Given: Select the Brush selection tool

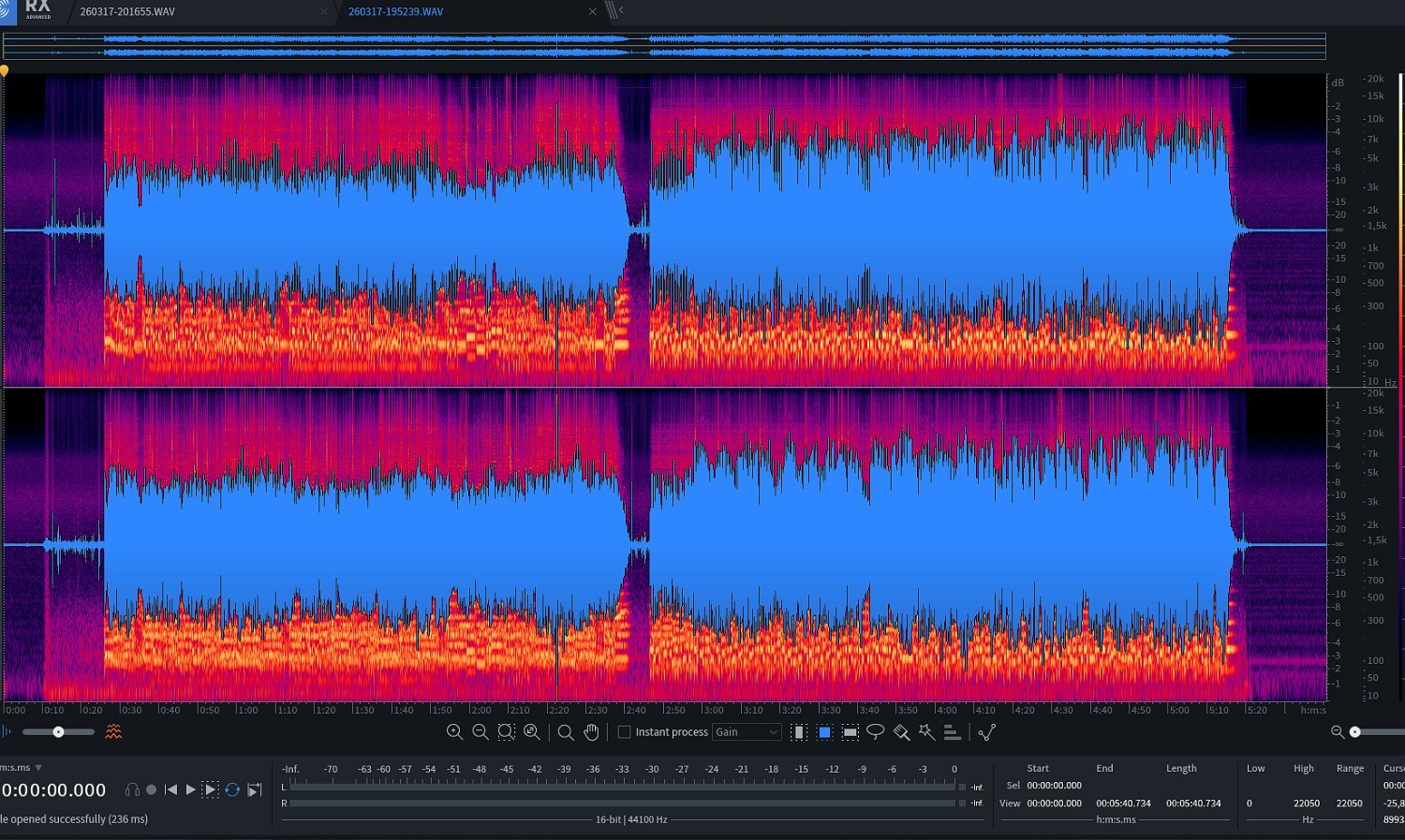Looking at the screenshot, I should (x=901, y=732).
